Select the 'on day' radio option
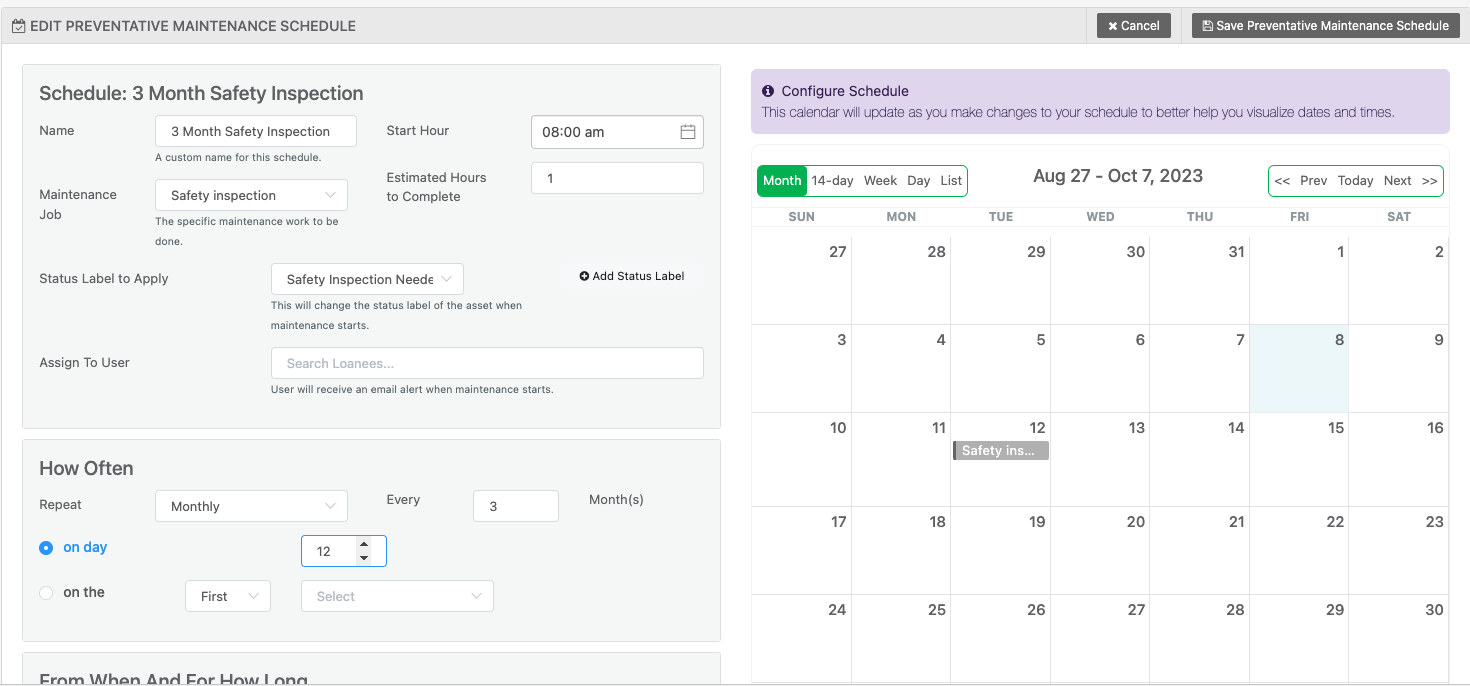1470x686 pixels. pyautogui.click(x=46, y=548)
